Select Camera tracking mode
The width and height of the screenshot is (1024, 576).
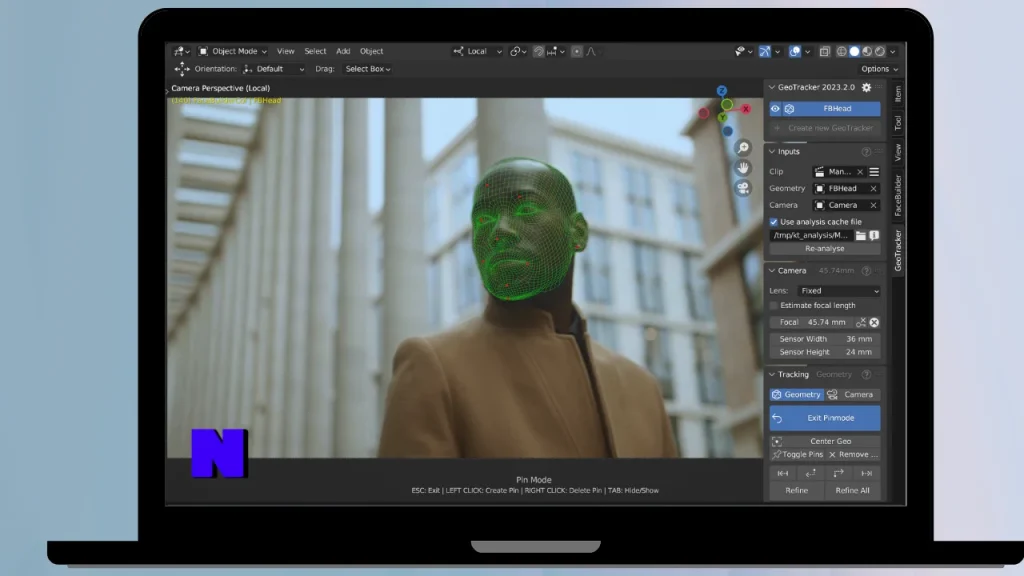[852, 394]
